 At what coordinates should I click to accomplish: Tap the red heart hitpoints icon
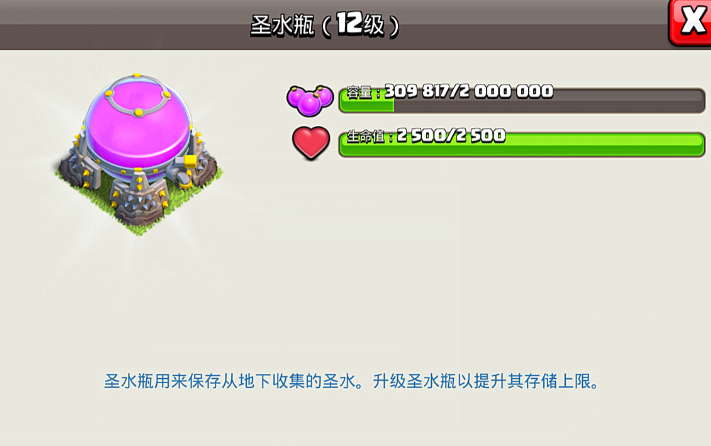(311, 143)
